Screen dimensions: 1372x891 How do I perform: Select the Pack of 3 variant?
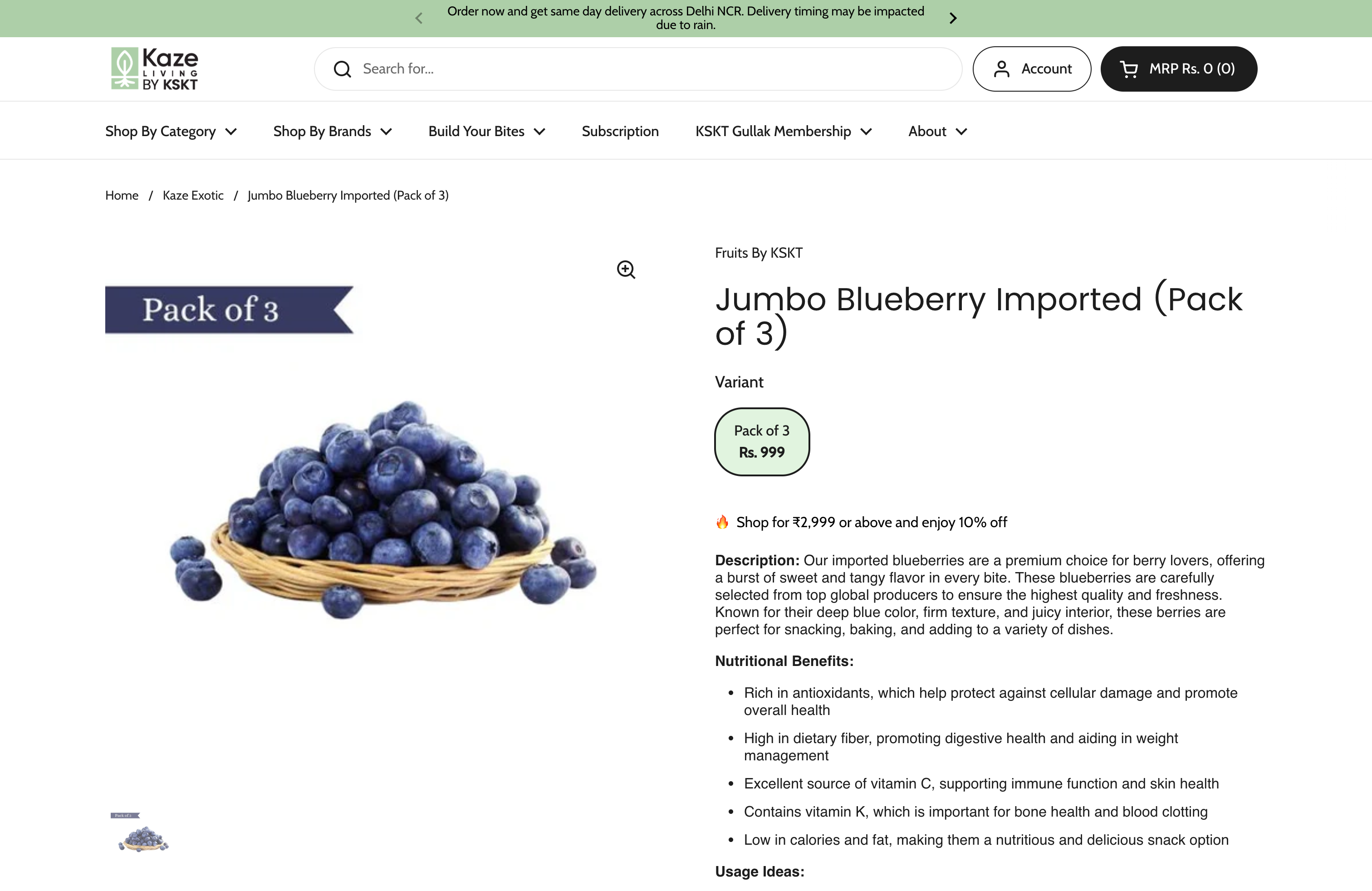pyautogui.click(x=762, y=442)
